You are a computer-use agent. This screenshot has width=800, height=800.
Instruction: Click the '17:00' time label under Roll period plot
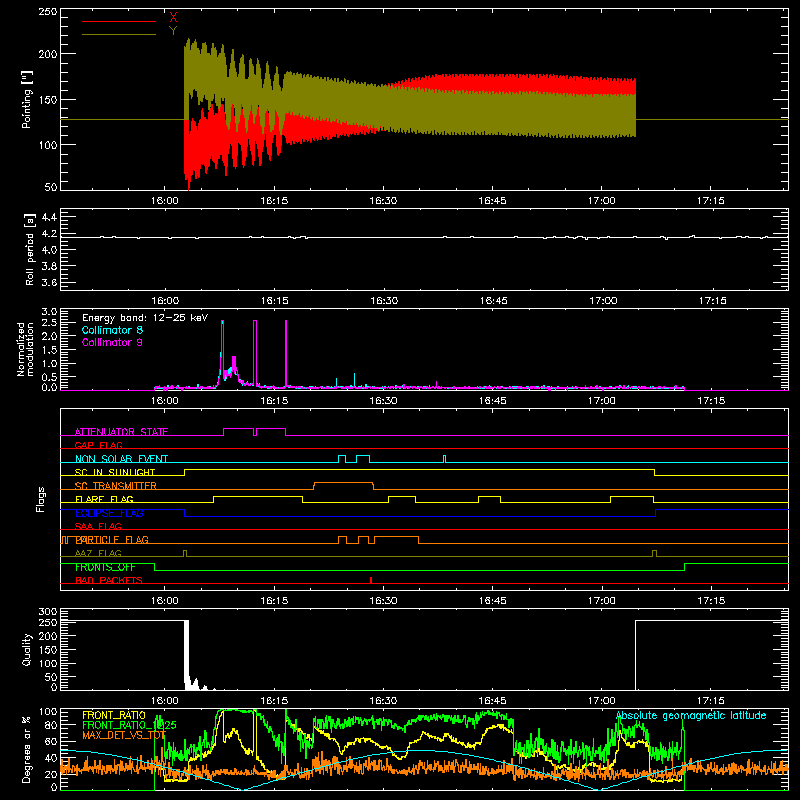(x=603, y=301)
